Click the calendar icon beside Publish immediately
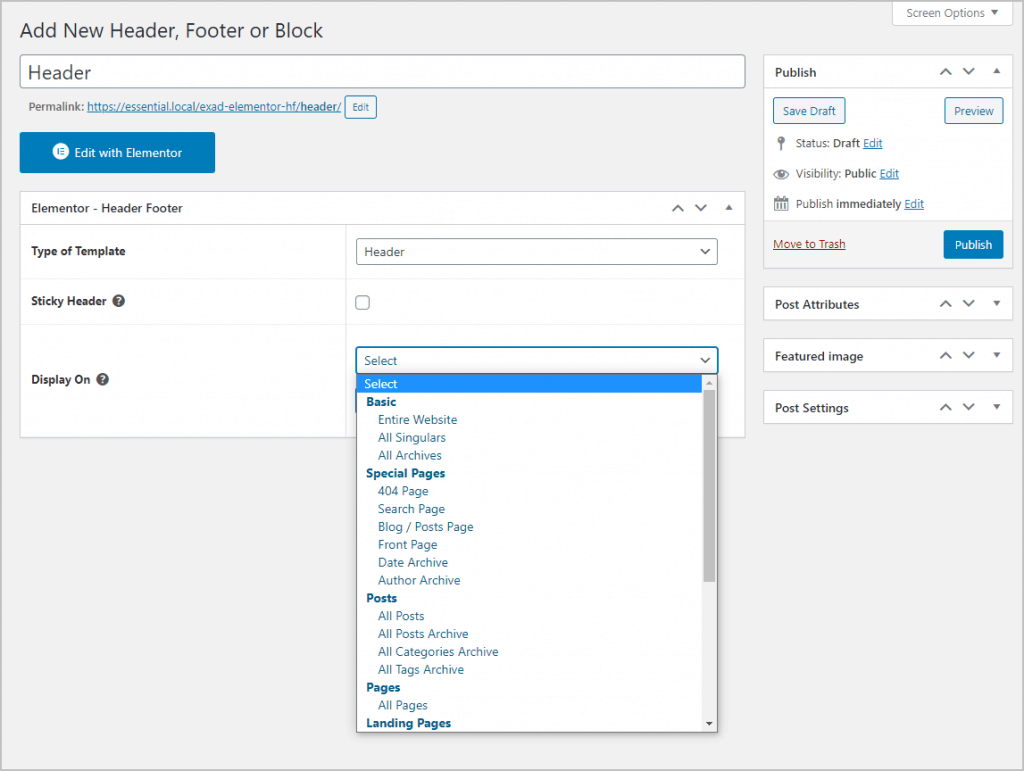 [x=781, y=204]
